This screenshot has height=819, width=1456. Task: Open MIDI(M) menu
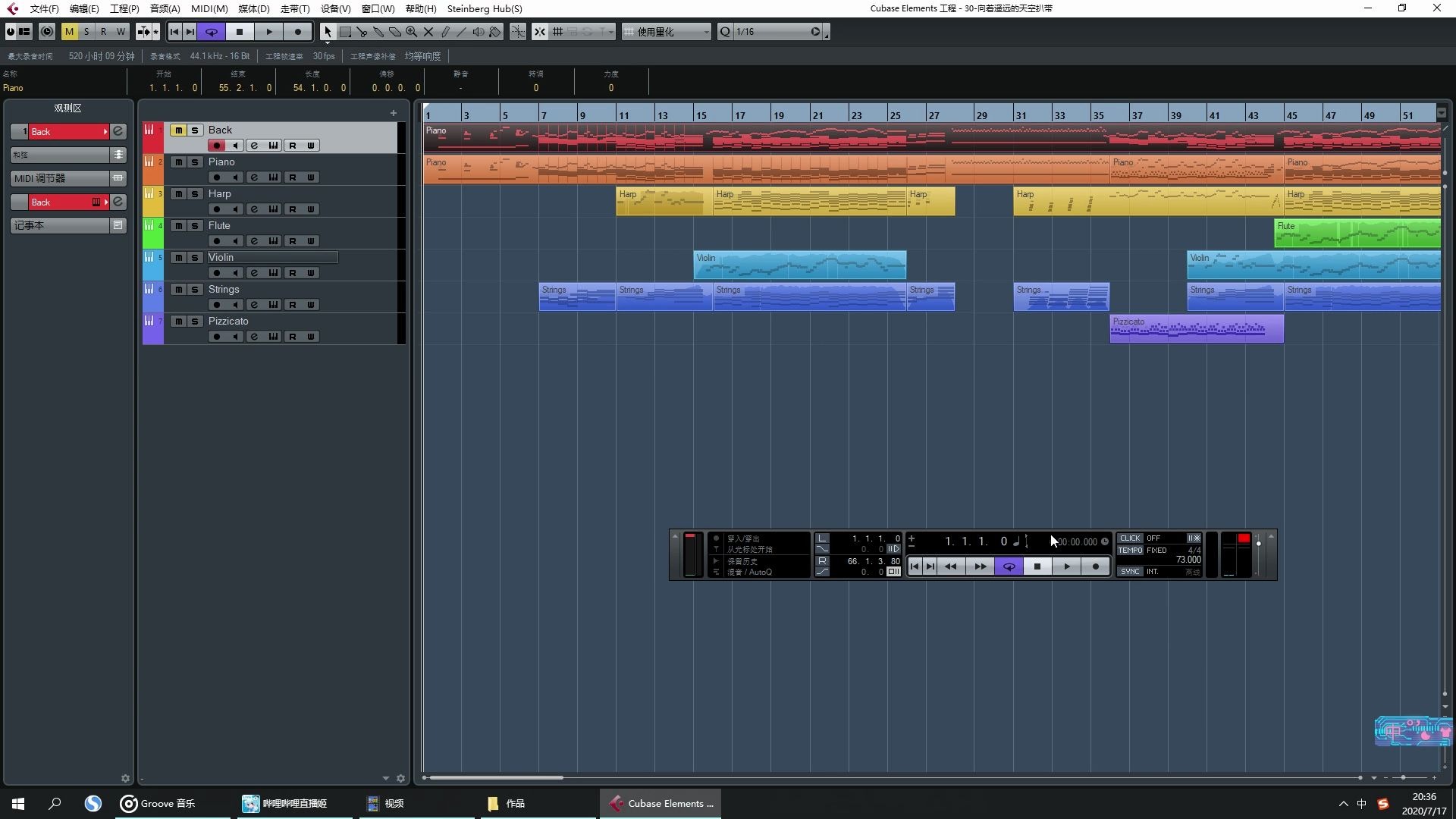click(209, 8)
